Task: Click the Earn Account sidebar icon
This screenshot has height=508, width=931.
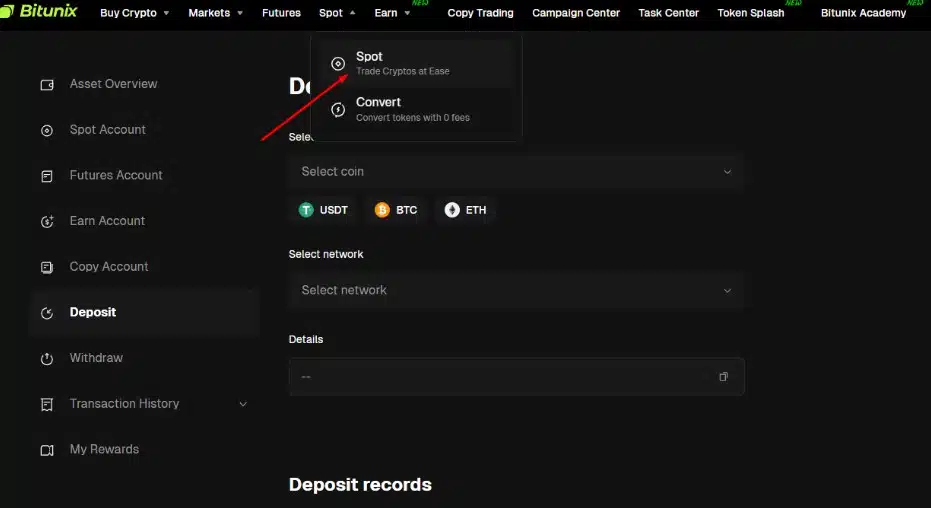Action: (47, 221)
